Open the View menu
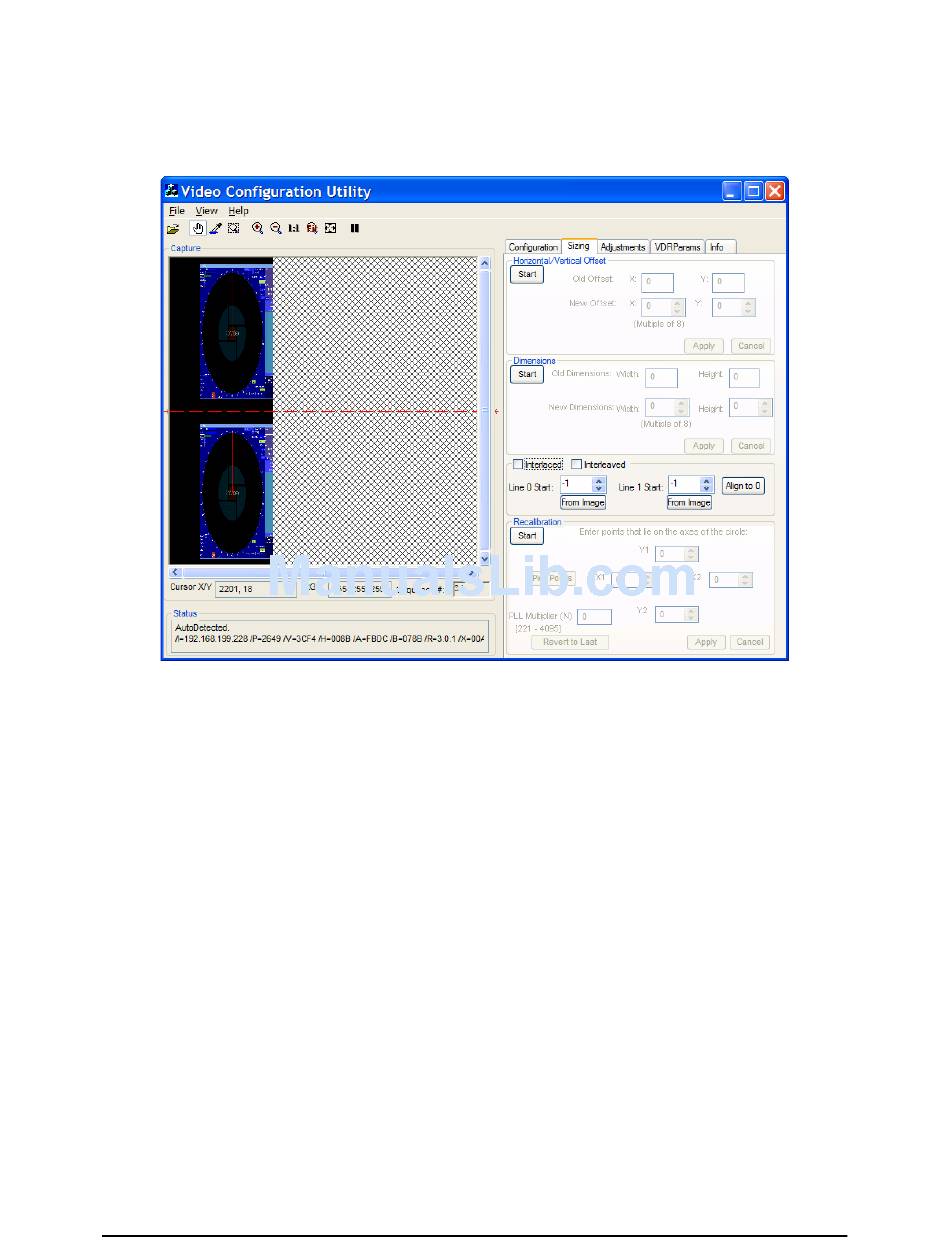950x1260 pixels. tap(206, 211)
